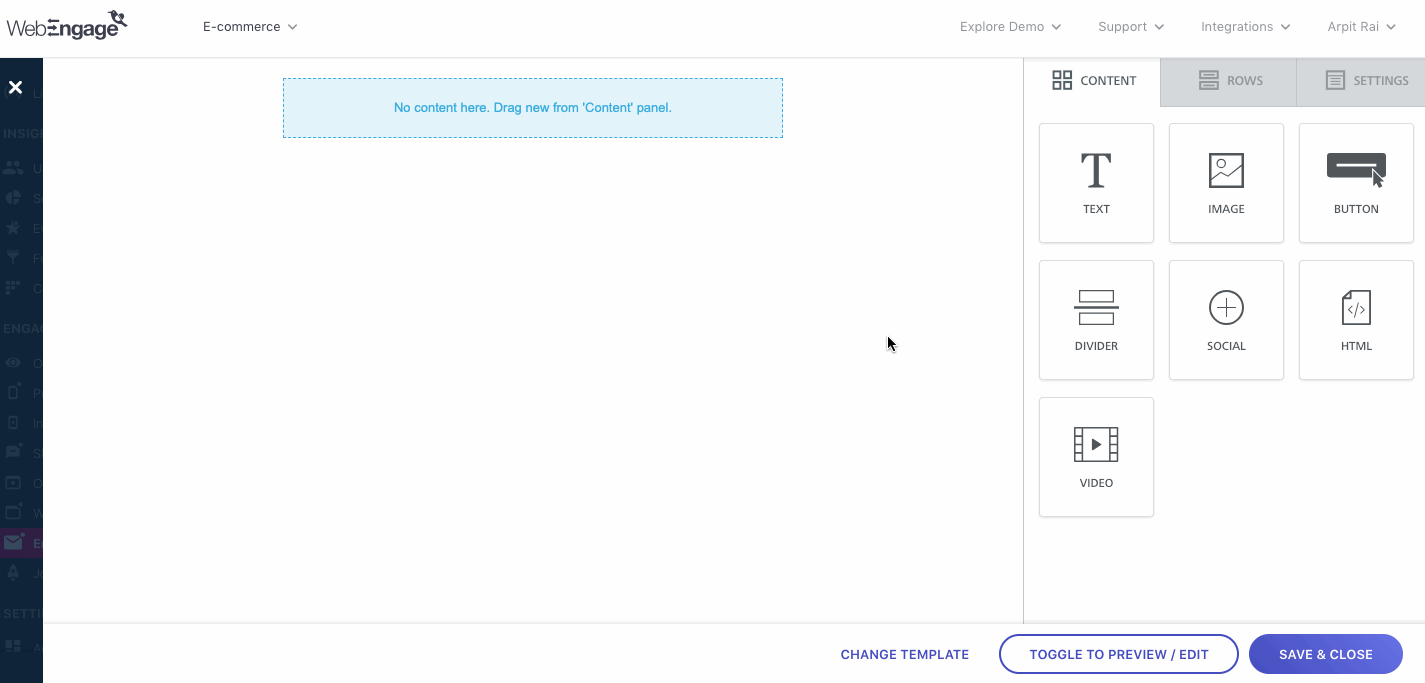Screen dimensions: 1425x683
Task: Click the Save & Close button
Action: (x=1325, y=654)
